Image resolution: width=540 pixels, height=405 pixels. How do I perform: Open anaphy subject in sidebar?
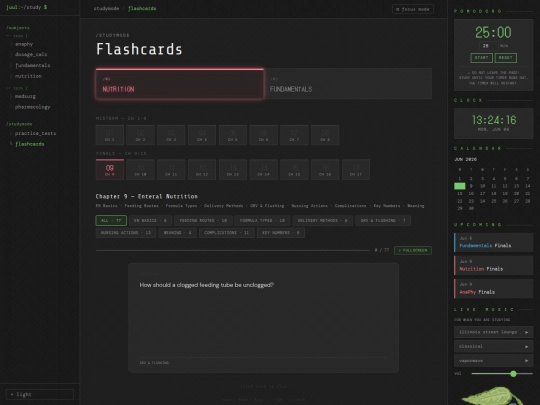pos(24,44)
